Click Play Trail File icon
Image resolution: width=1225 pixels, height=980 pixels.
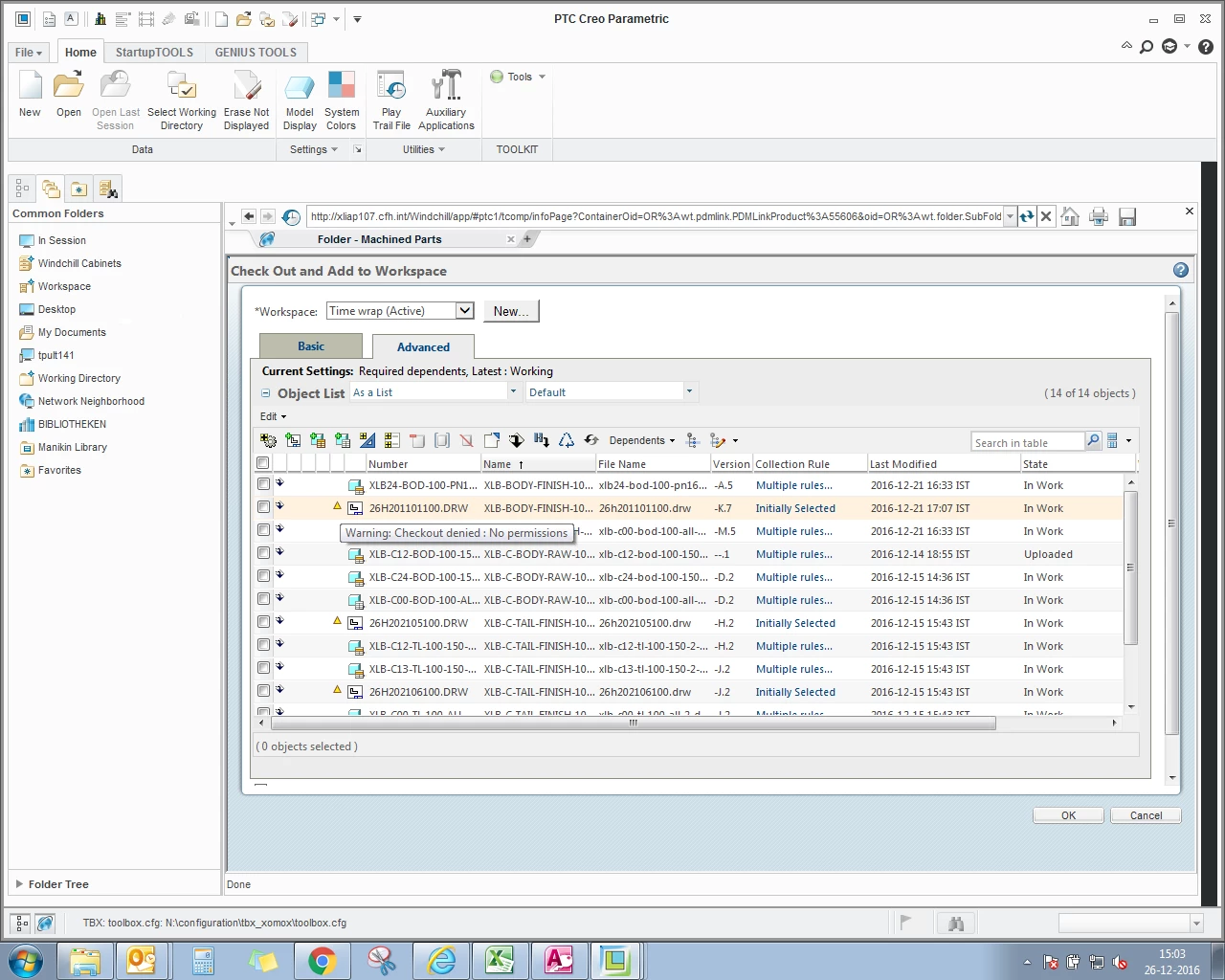(391, 100)
